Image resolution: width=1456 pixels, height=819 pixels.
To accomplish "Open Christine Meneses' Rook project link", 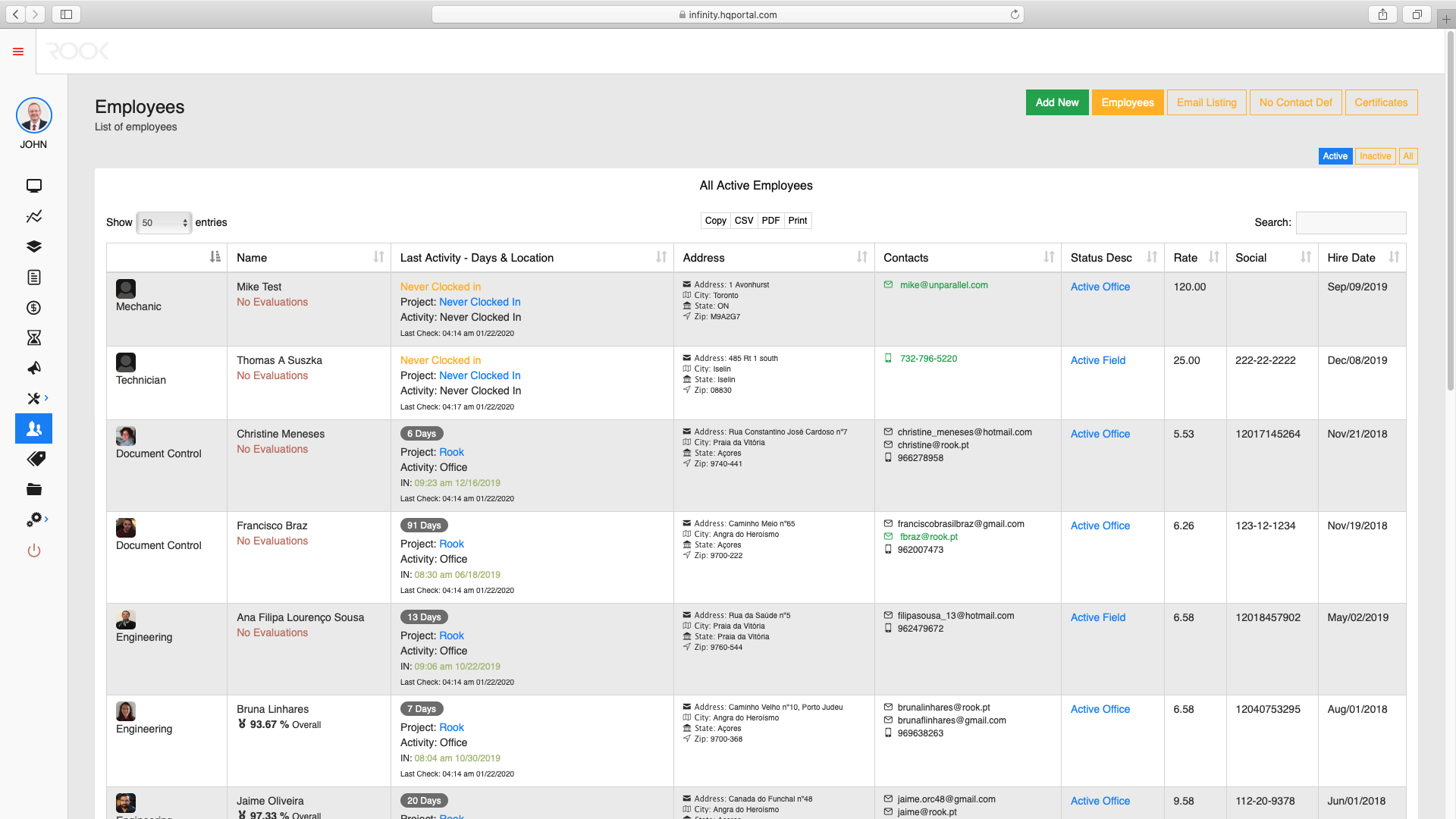I will (x=451, y=452).
